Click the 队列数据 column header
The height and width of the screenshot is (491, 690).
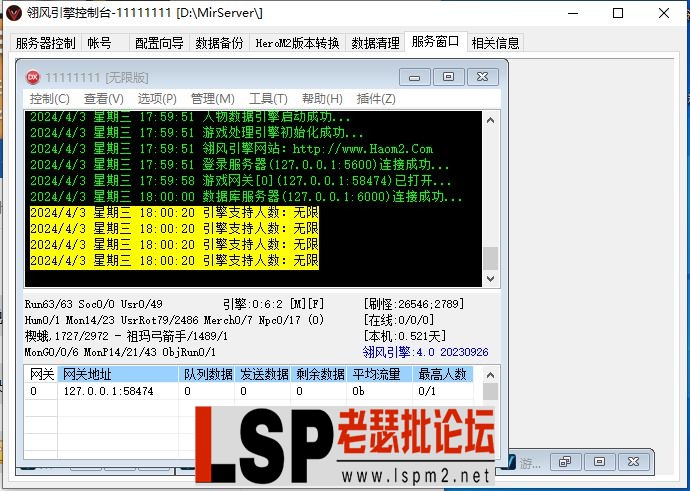click(207, 374)
